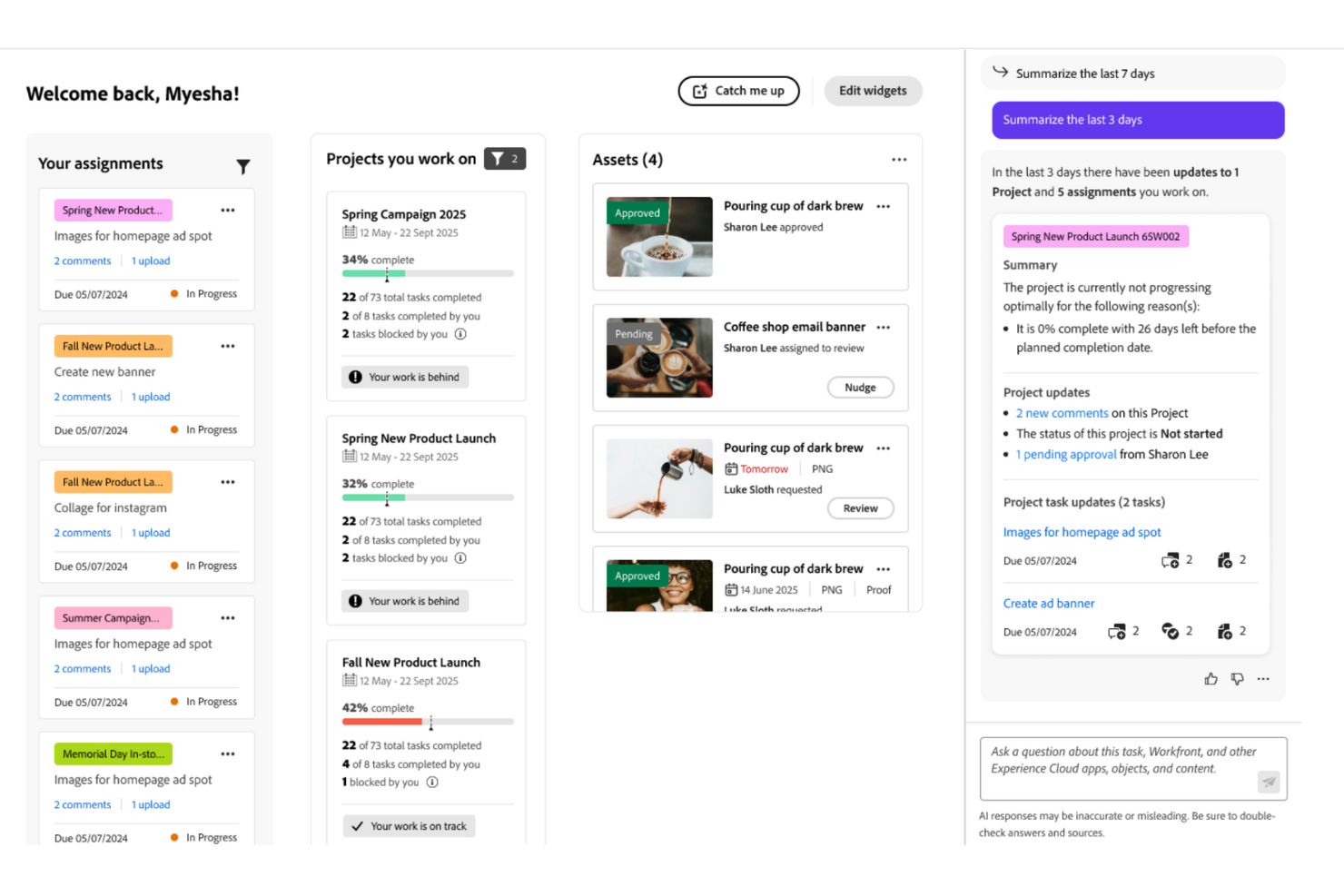Click orange Fall New Product tag on Create new banner card
This screenshot has width=1344, height=896.
[x=113, y=347]
